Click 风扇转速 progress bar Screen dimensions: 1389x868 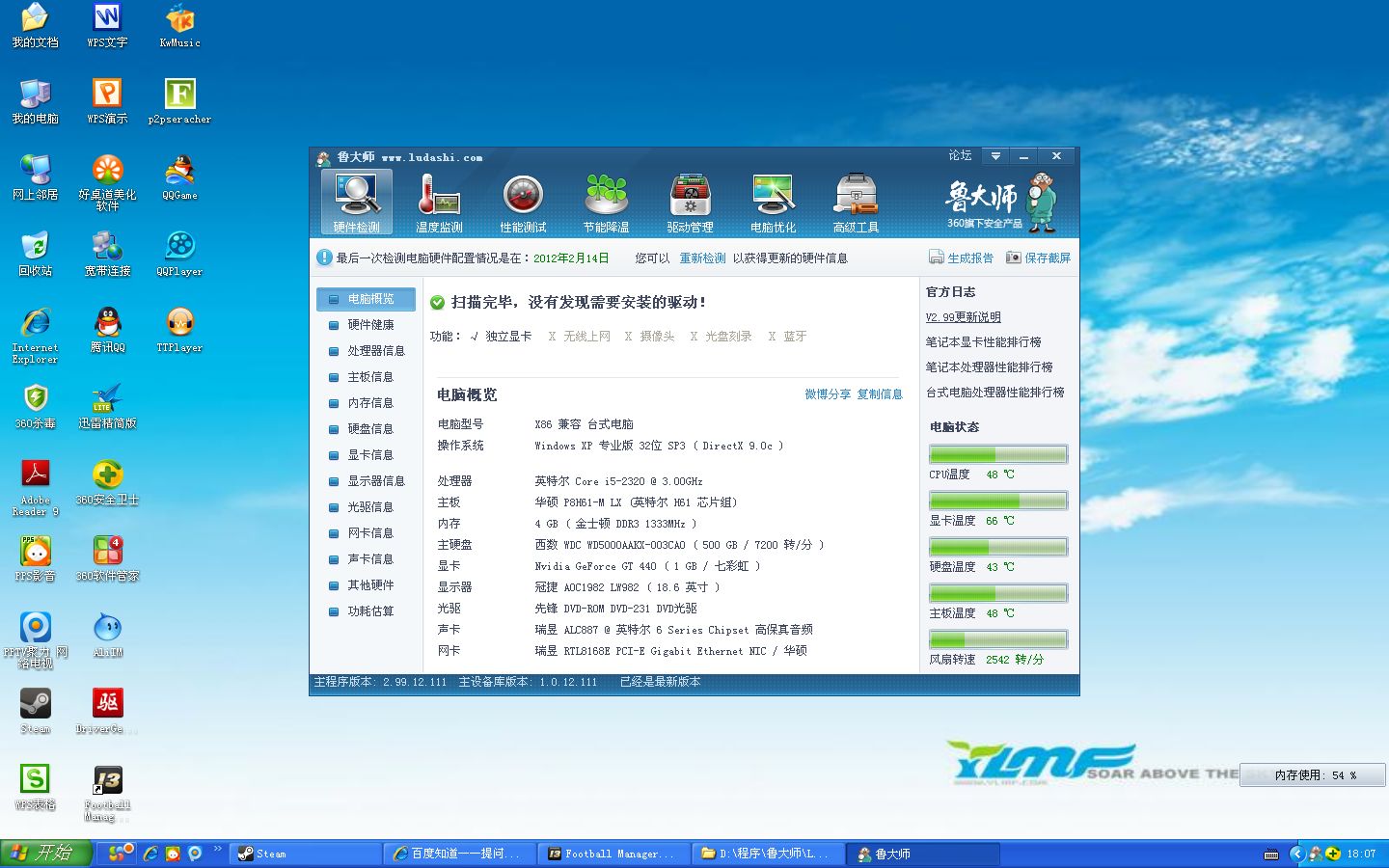coord(998,639)
